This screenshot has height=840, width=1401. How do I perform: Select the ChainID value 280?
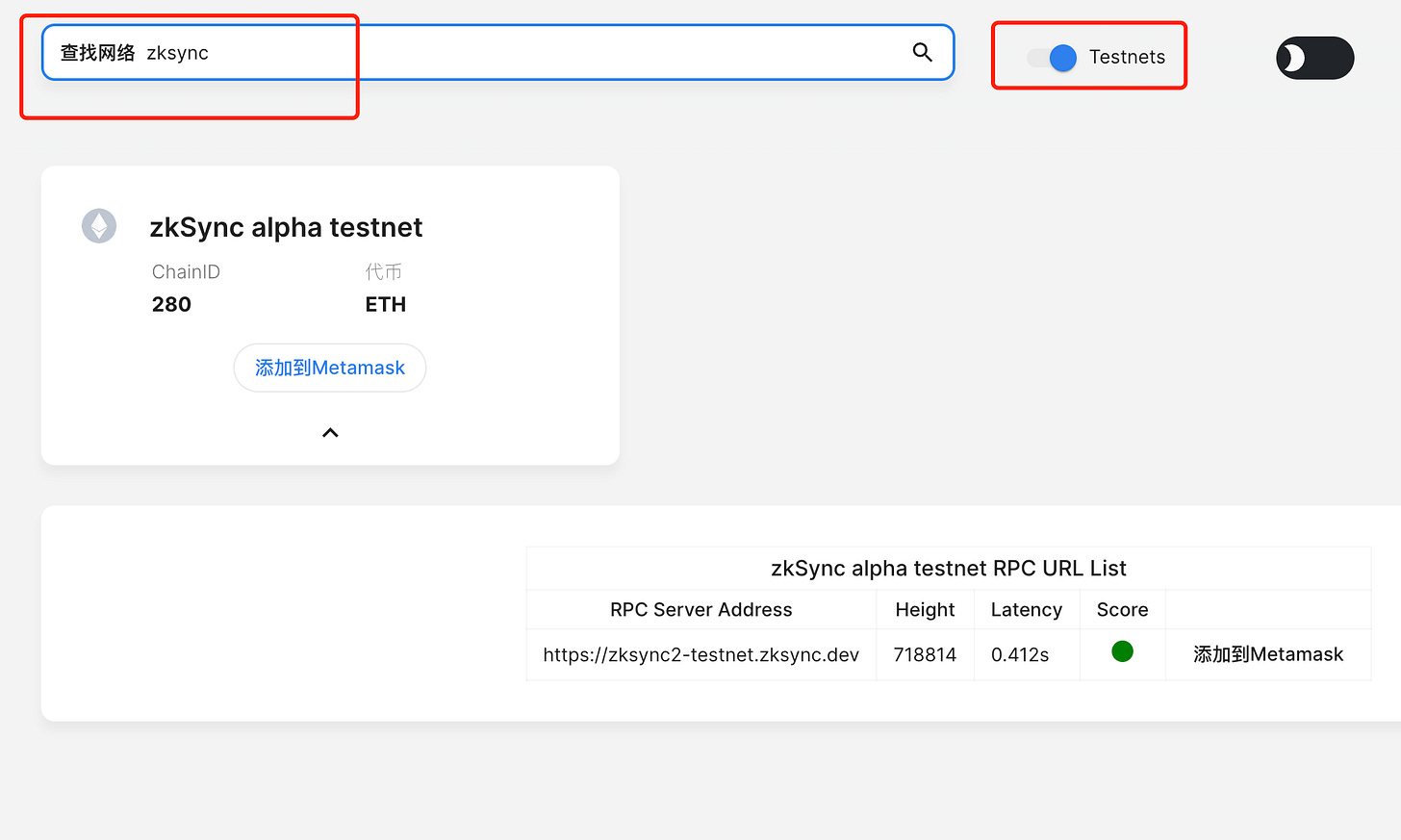(x=171, y=304)
